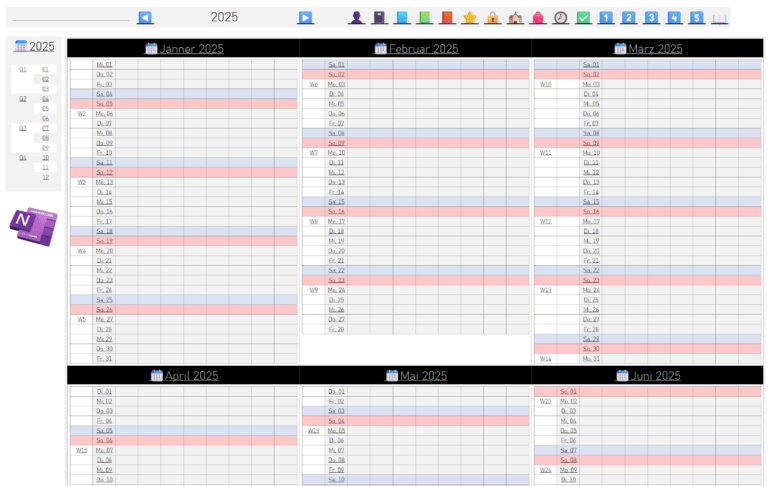Click the blue number 3 icon

(651, 18)
